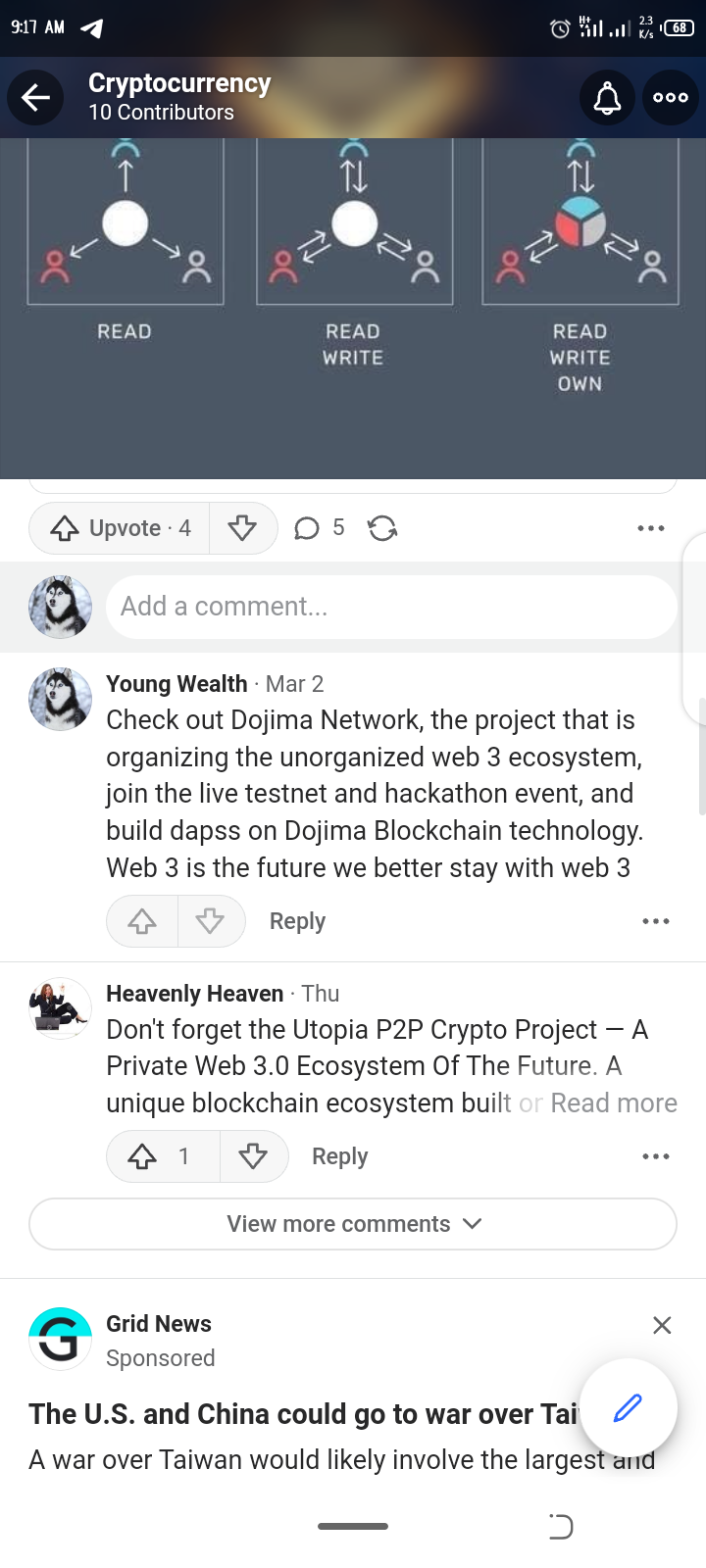
Task: Downvote the main post
Action: (243, 528)
